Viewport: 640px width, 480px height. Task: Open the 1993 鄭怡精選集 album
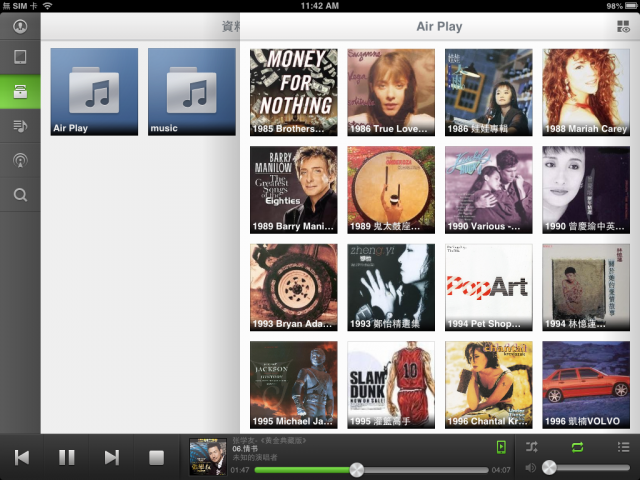(391, 287)
